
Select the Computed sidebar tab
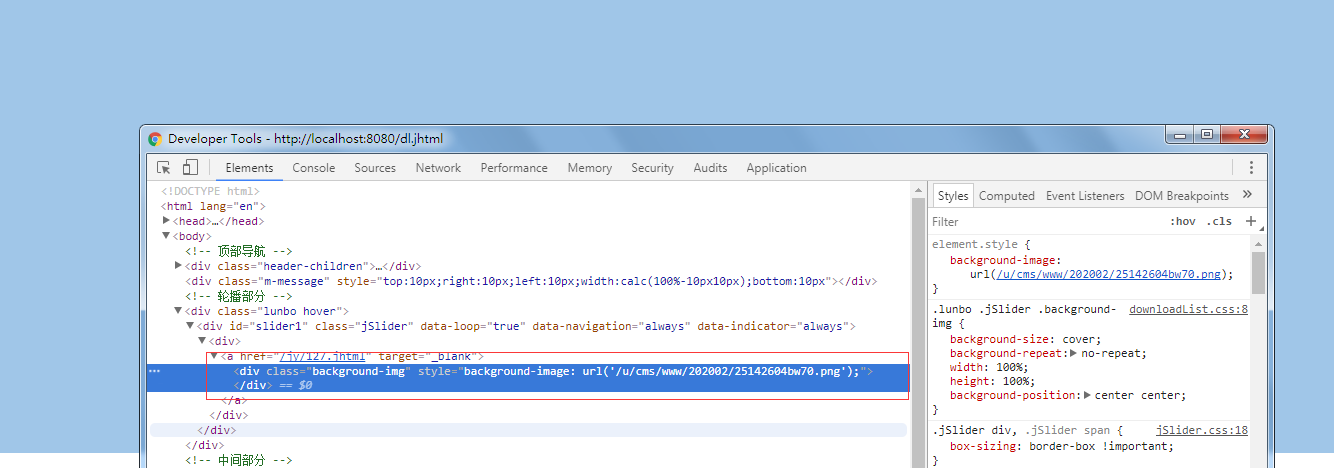point(1007,196)
